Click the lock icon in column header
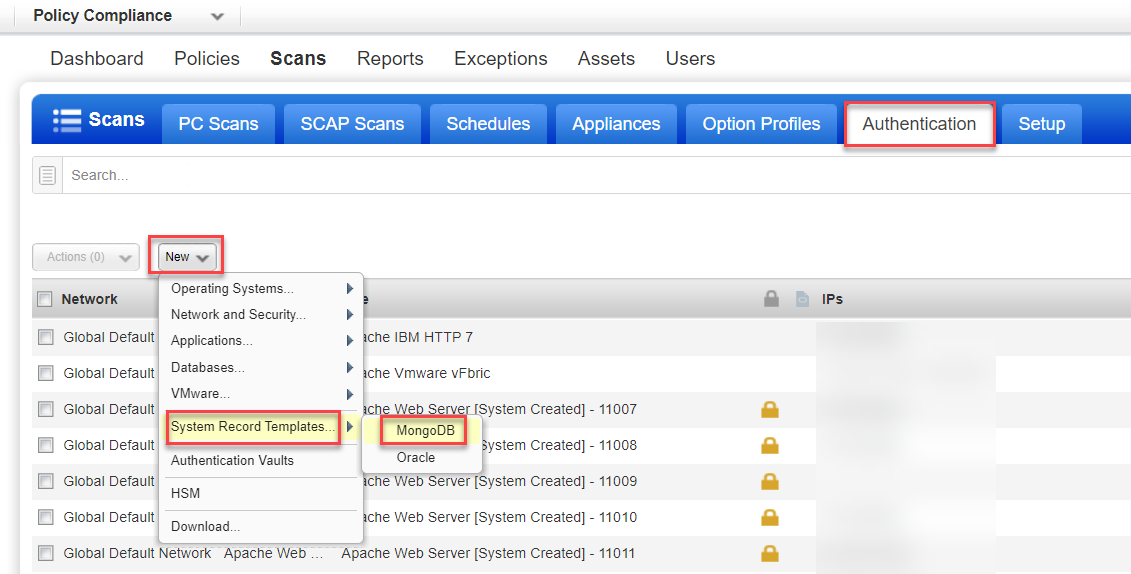1131x574 pixels. point(771,299)
